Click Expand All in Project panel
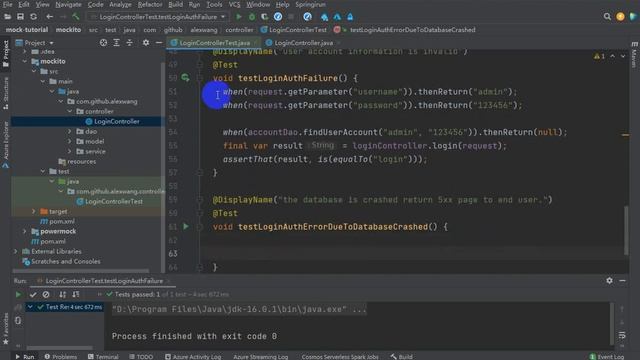This screenshot has width=640, height=360. pos(116,42)
